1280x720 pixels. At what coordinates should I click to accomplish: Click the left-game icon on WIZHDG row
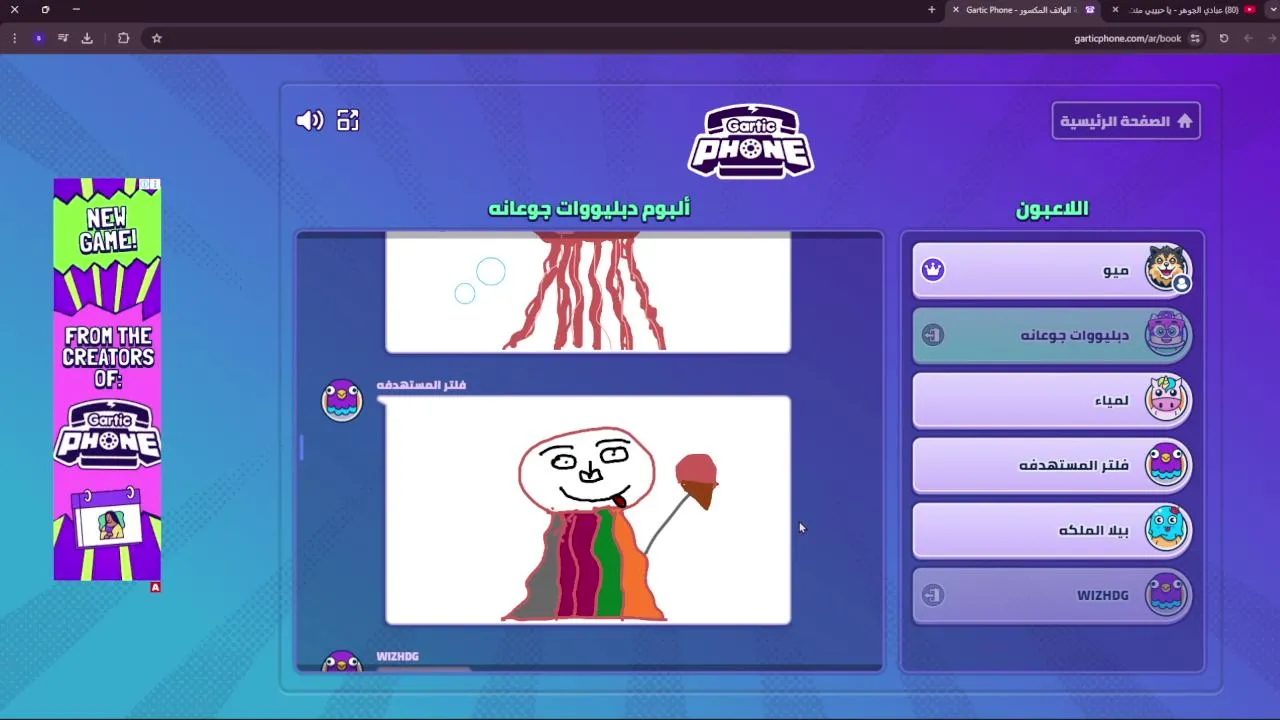point(933,595)
